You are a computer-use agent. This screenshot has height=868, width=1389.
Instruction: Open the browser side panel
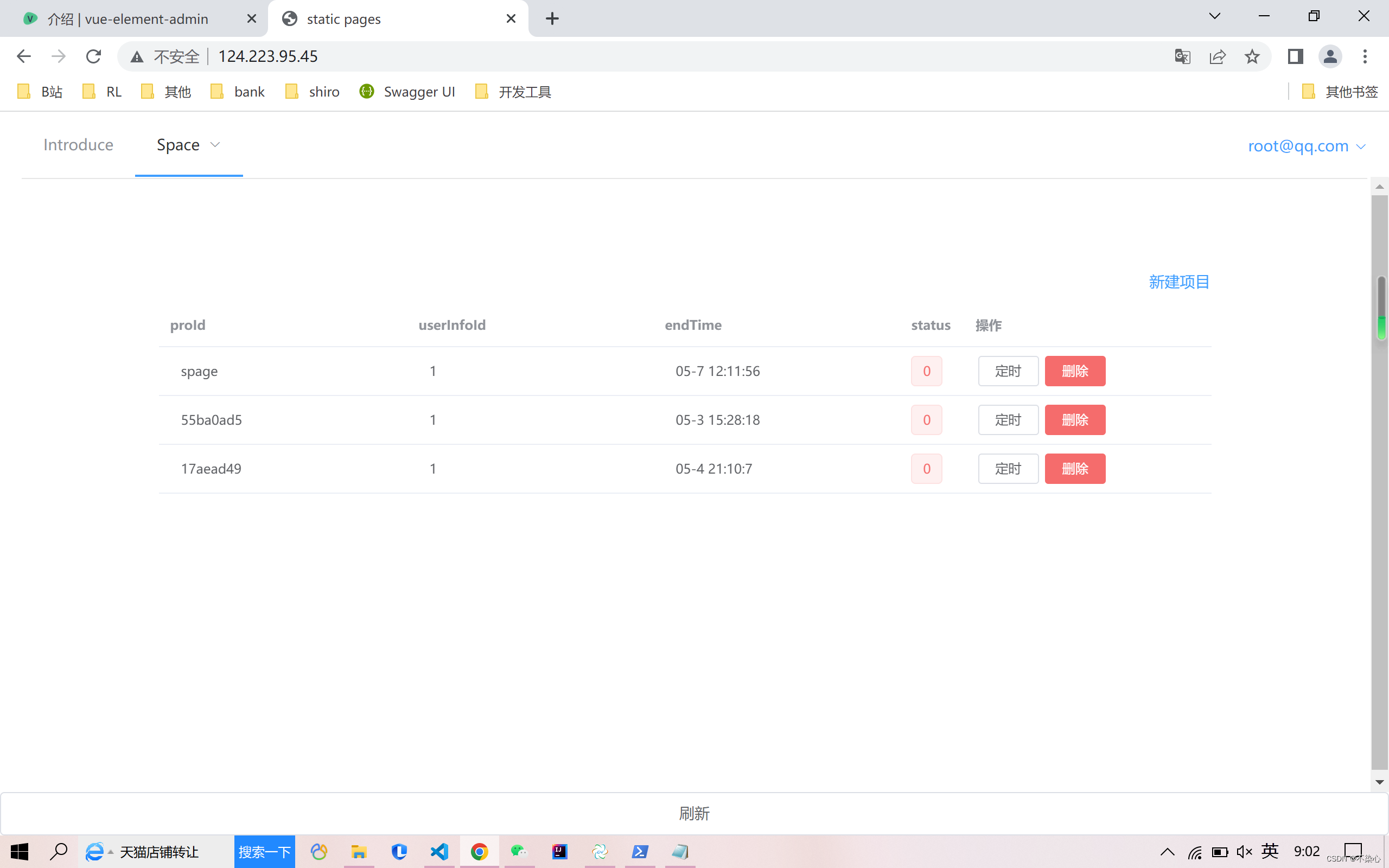pos(1296,56)
